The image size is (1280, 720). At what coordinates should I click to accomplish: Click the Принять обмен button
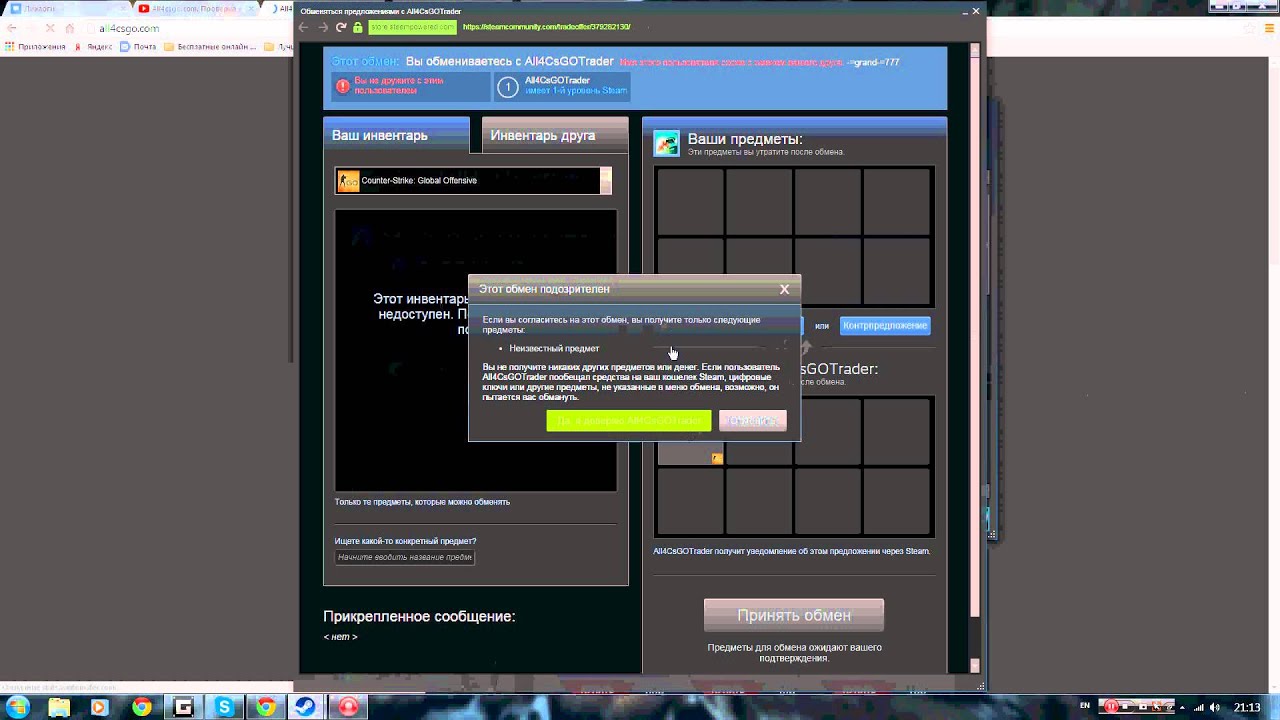click(794, 615)
